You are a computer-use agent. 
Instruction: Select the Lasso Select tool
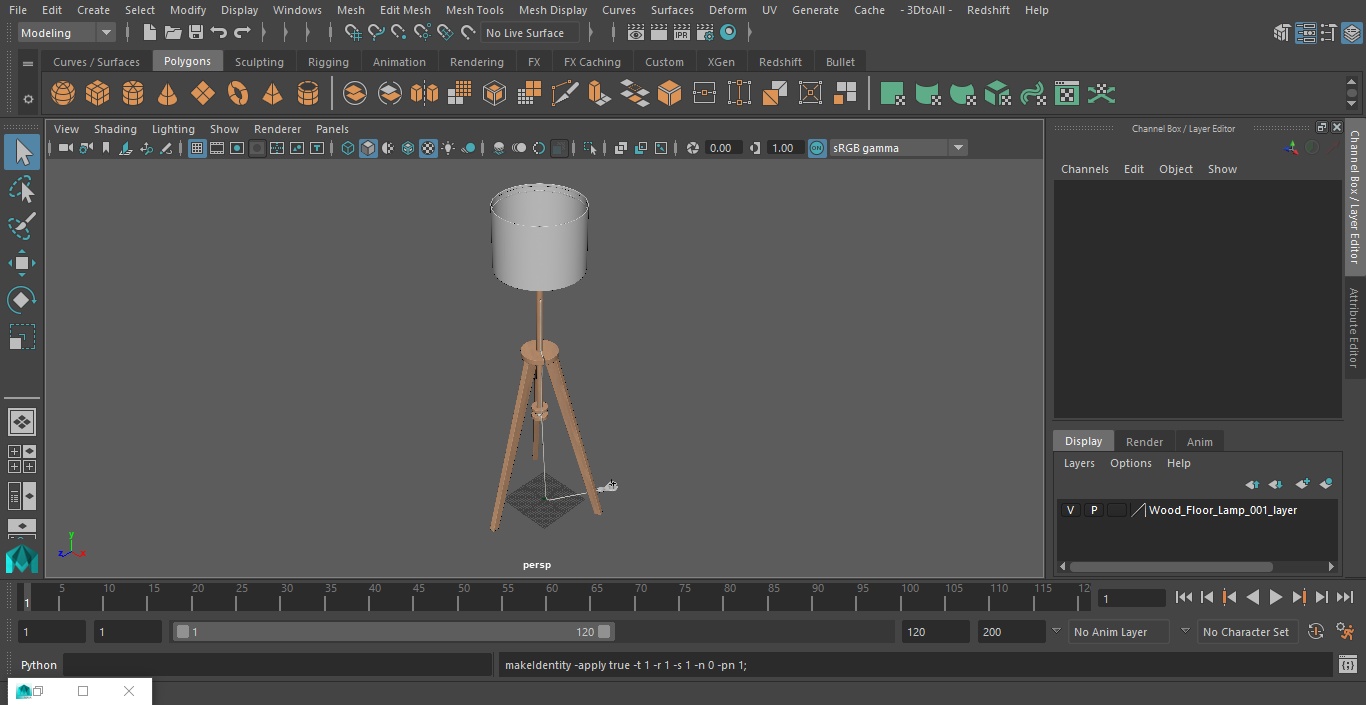point(22,189)
